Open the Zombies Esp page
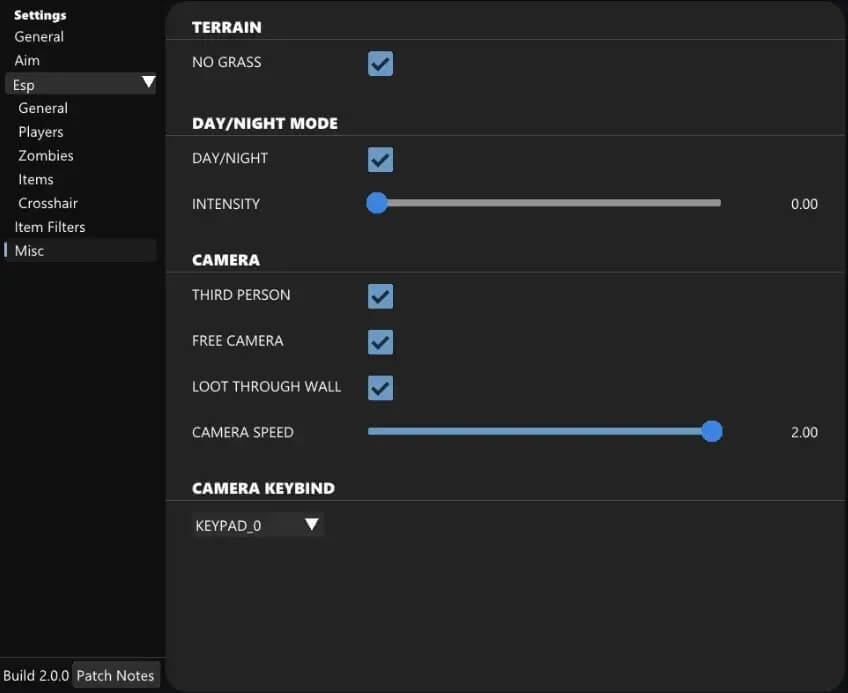Viewport: 848px width, 693px height. coord(46,156)
